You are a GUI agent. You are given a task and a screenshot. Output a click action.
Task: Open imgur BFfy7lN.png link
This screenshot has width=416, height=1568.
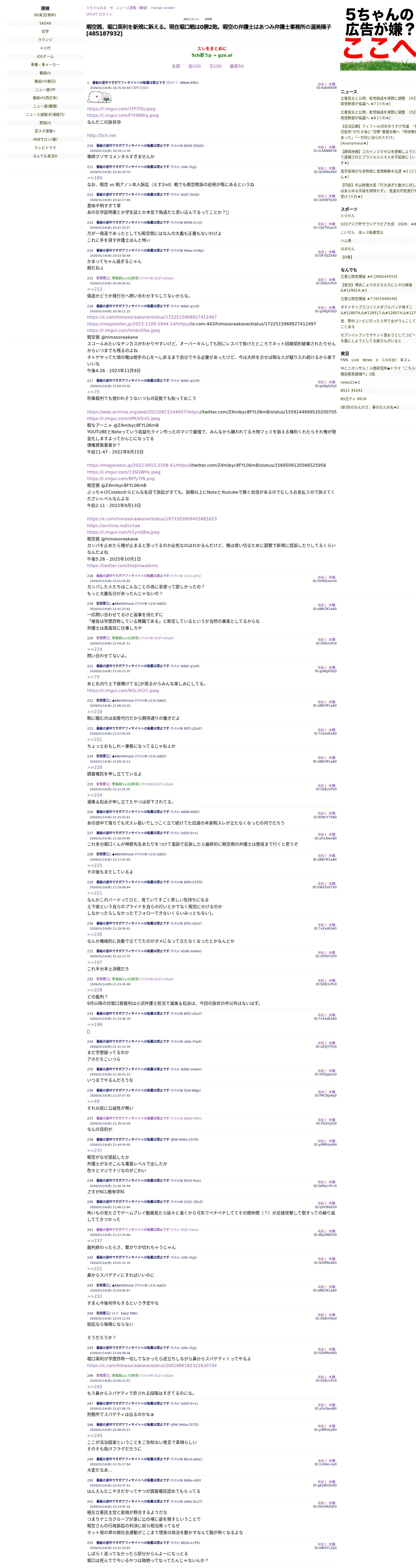point(121,479)
